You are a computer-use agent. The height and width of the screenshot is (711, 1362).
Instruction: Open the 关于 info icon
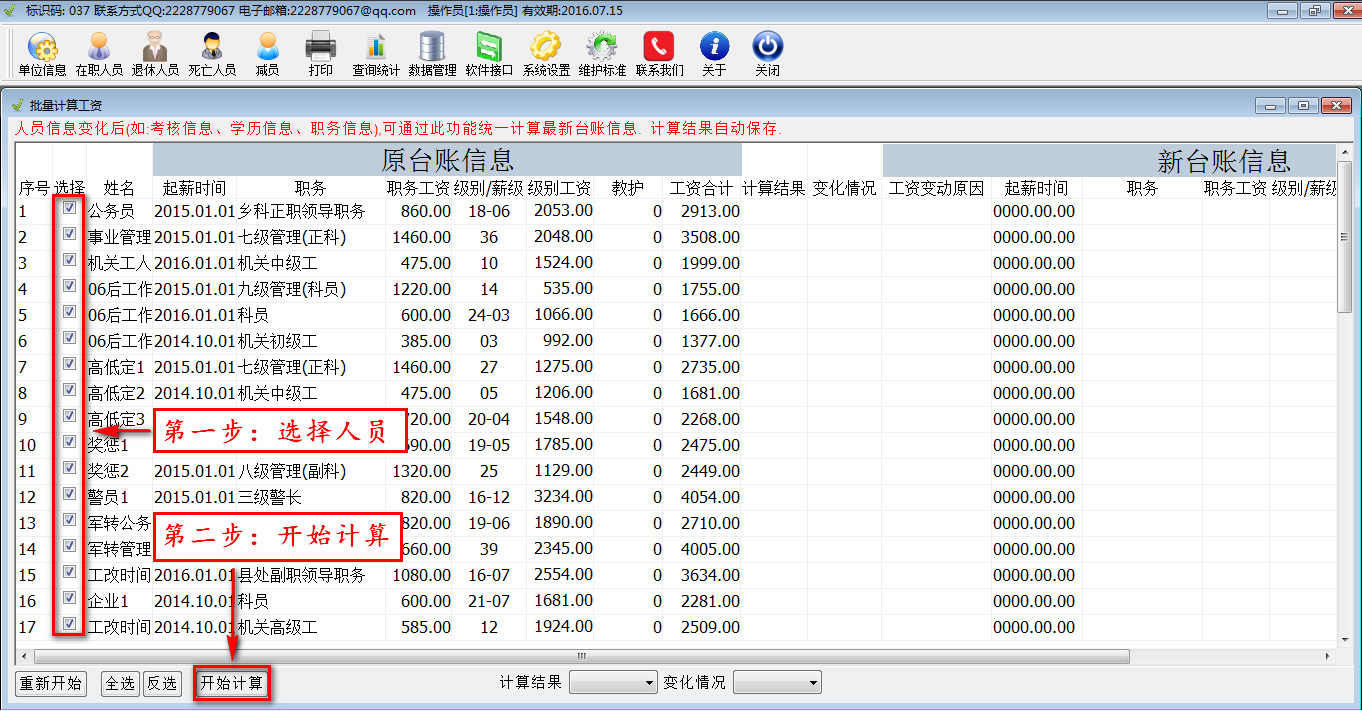pos(714,54)
